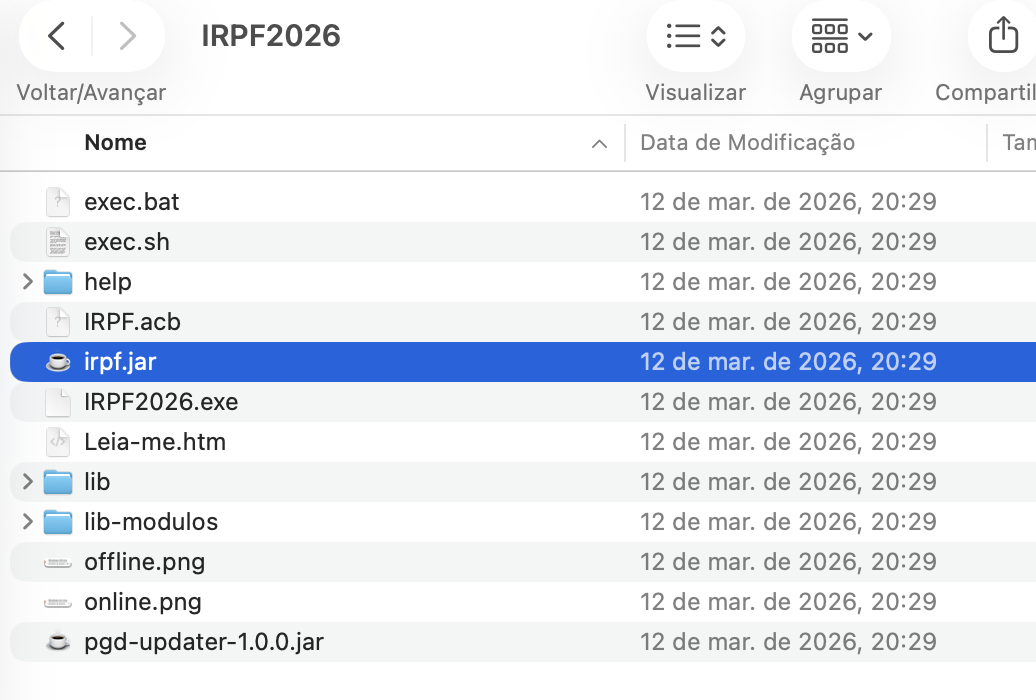Select the irpf.jar file name

pyautogui.click(x=120, y=362)
